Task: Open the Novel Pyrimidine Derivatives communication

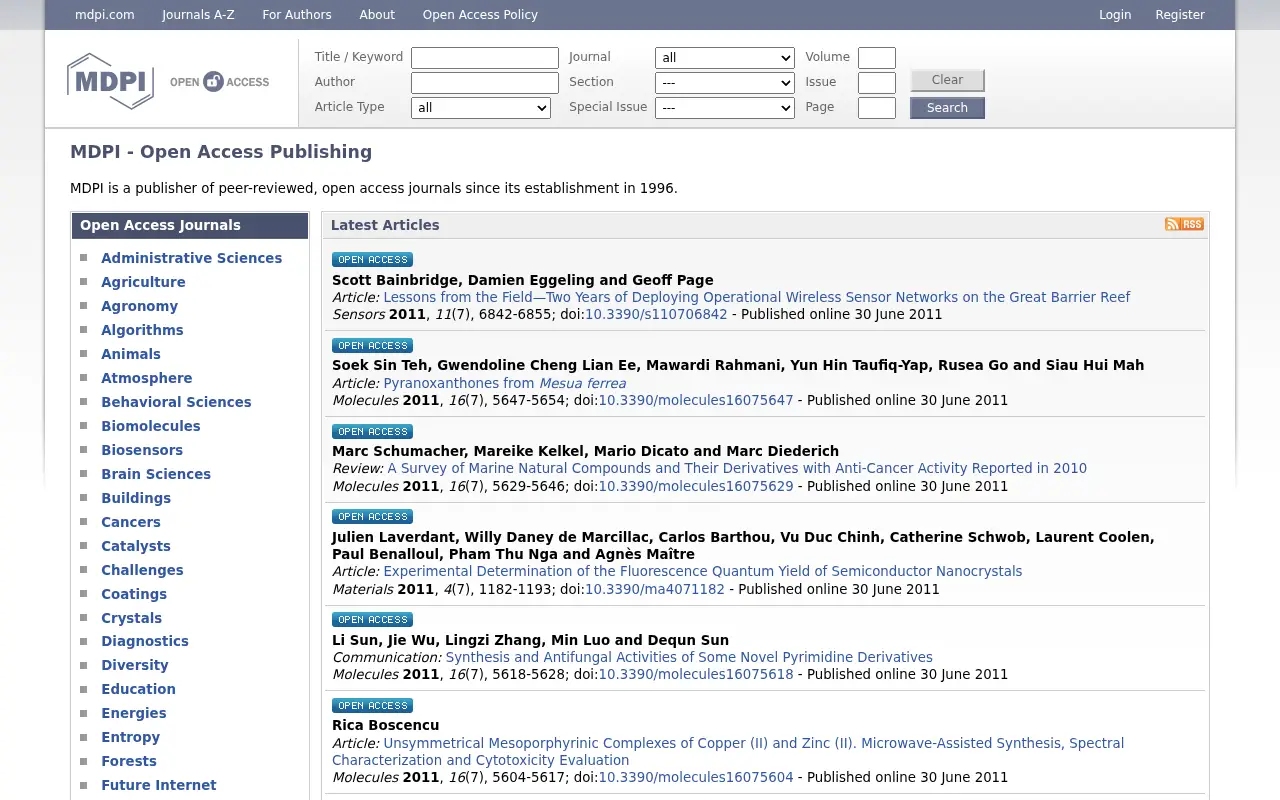Action: pos(689,657)
